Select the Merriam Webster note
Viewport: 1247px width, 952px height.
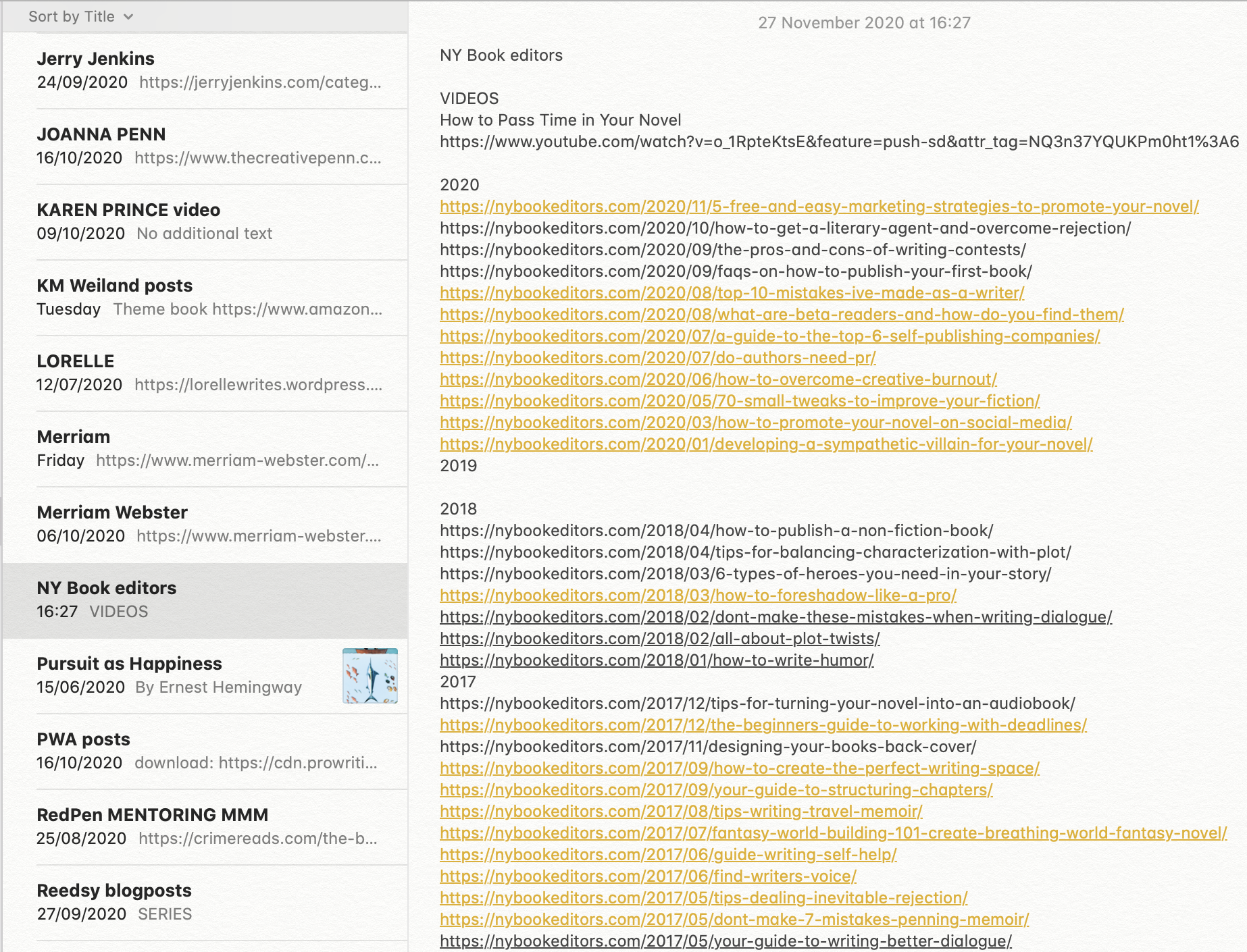[205, 525]
